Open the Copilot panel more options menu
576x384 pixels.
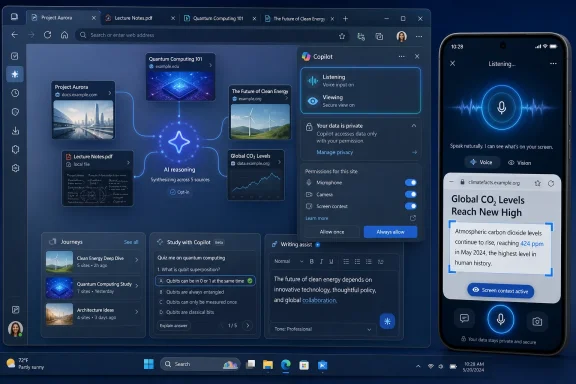point(402,57)
